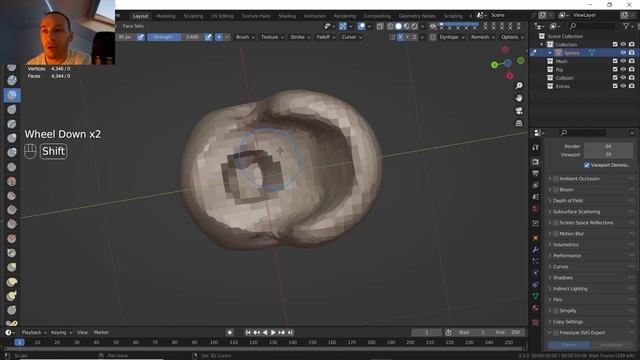Open the Stroke dropdown

coord(300,37)
